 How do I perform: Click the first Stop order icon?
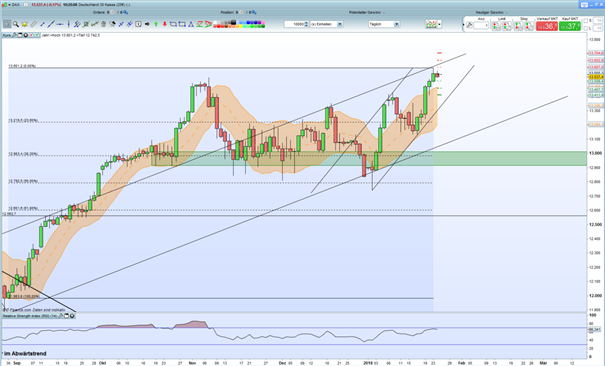pyautogui.click(x=518, y=26)
